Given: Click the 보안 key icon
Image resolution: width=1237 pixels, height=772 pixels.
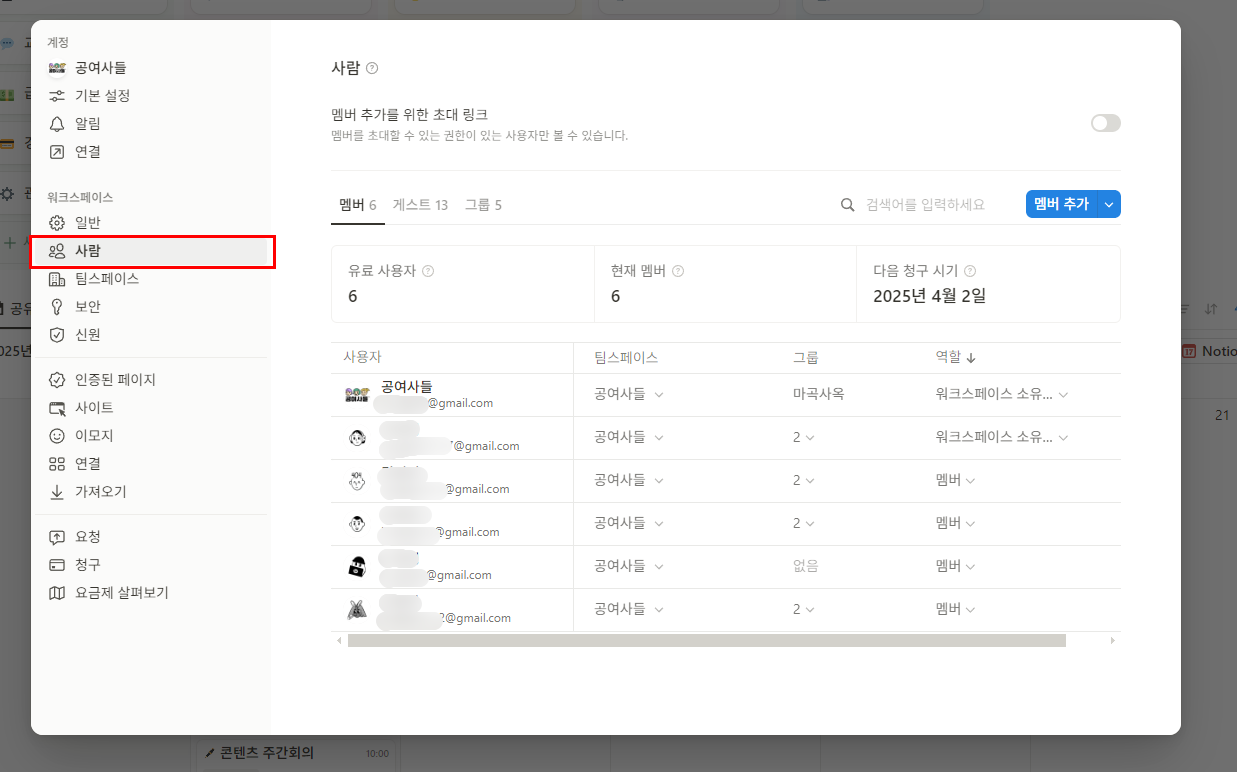Looking at the screenshot, I should [x=57, y=307].
